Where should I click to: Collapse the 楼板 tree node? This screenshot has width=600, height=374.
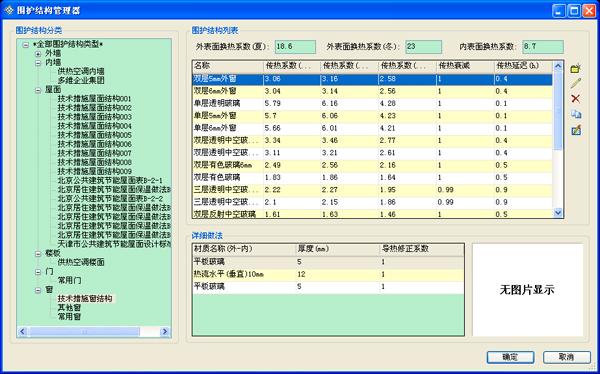pos(38,253)
